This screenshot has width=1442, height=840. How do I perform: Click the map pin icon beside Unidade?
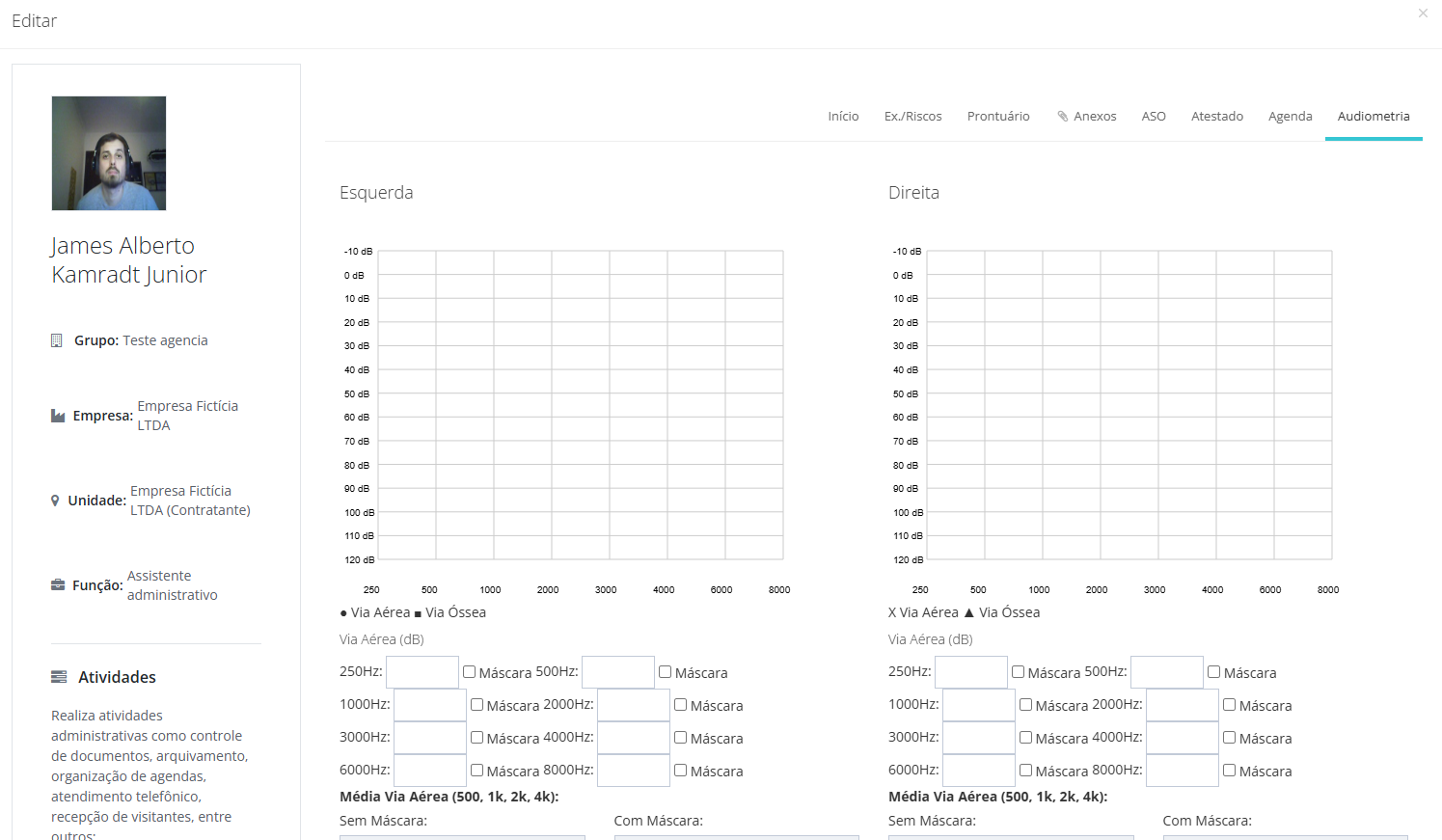(x=55, y=501)
